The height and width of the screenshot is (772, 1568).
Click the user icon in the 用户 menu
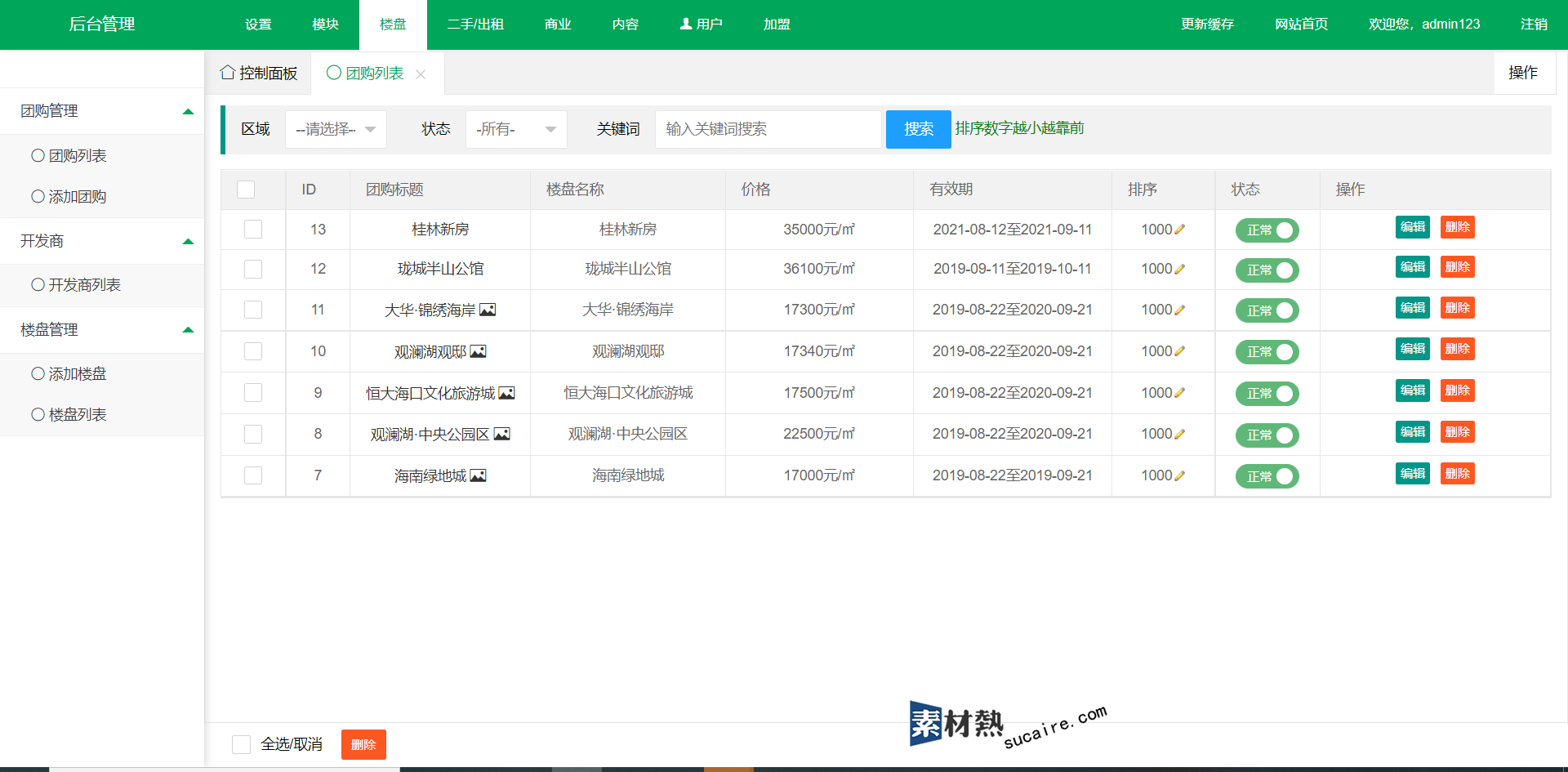(x=686, y=24)
